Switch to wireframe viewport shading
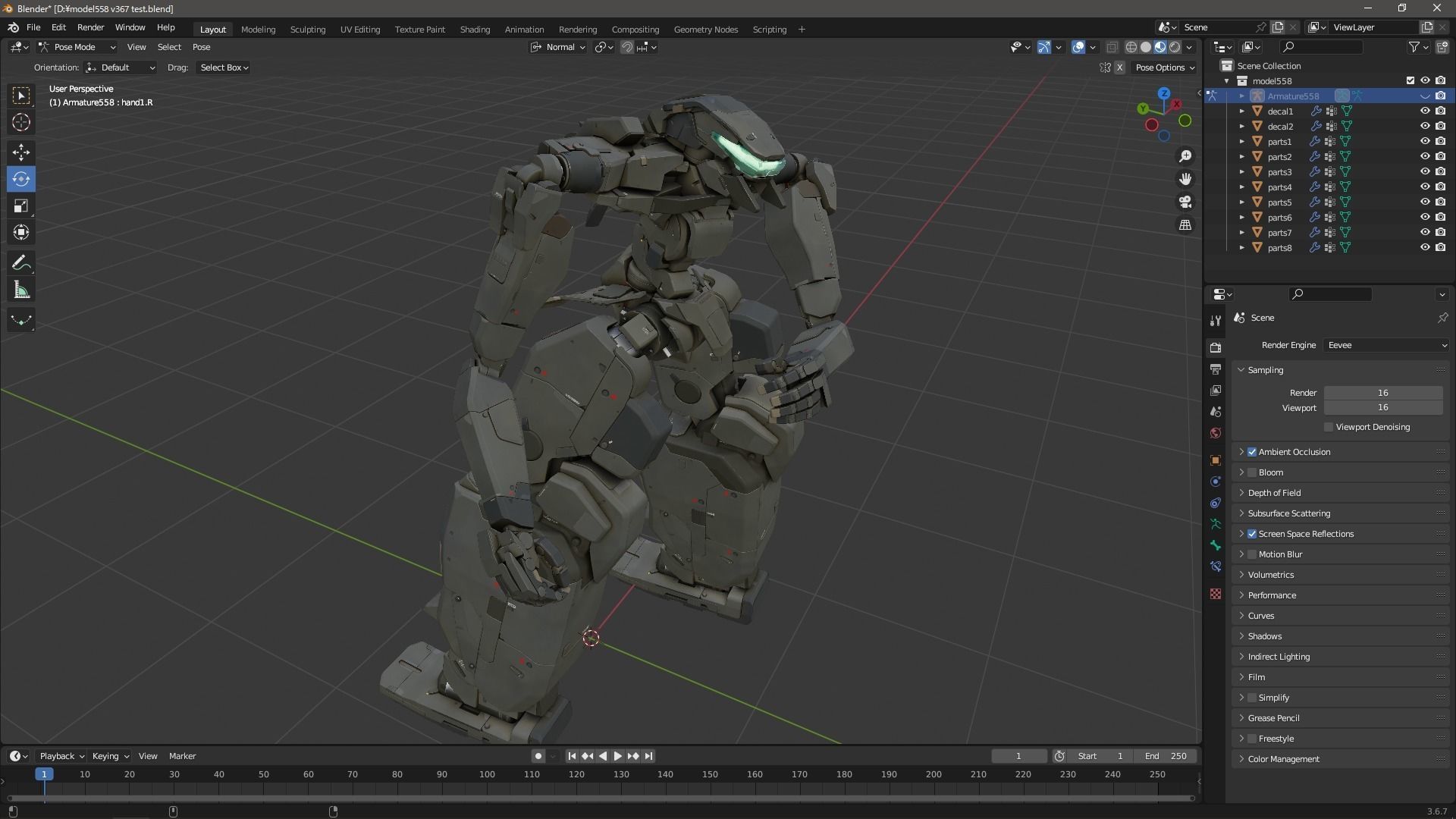Image resolution: width=1456 pixels, height=819 pixels. [1131, 47]
